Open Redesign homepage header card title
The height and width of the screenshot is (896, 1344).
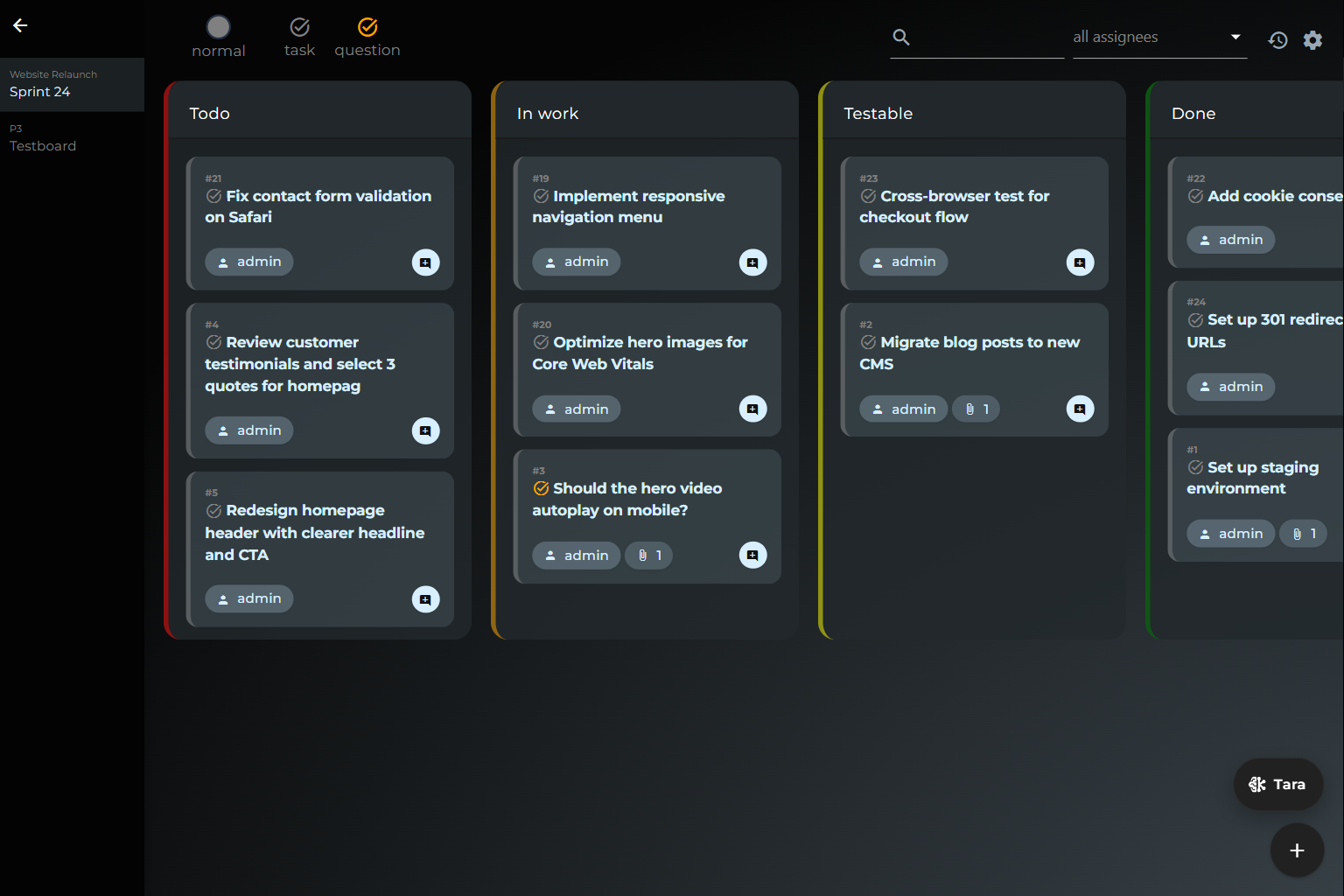315,532
